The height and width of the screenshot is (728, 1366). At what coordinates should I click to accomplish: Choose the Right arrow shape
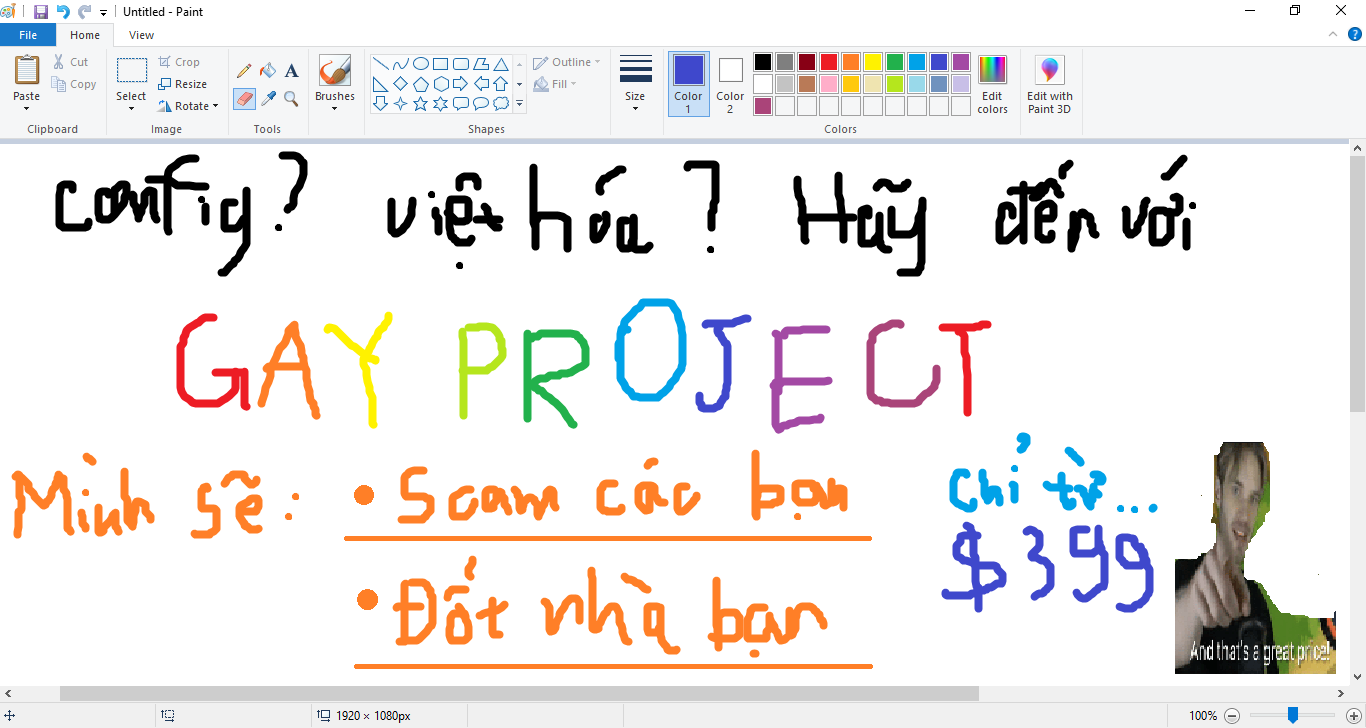[x=461, y=84]
